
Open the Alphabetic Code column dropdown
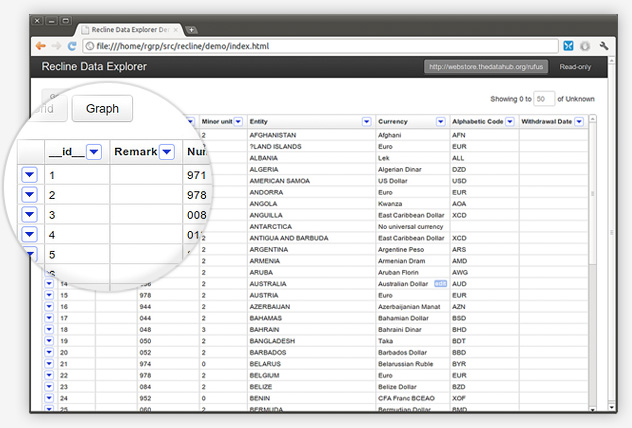pyautogui.click(x=509, y=121)
